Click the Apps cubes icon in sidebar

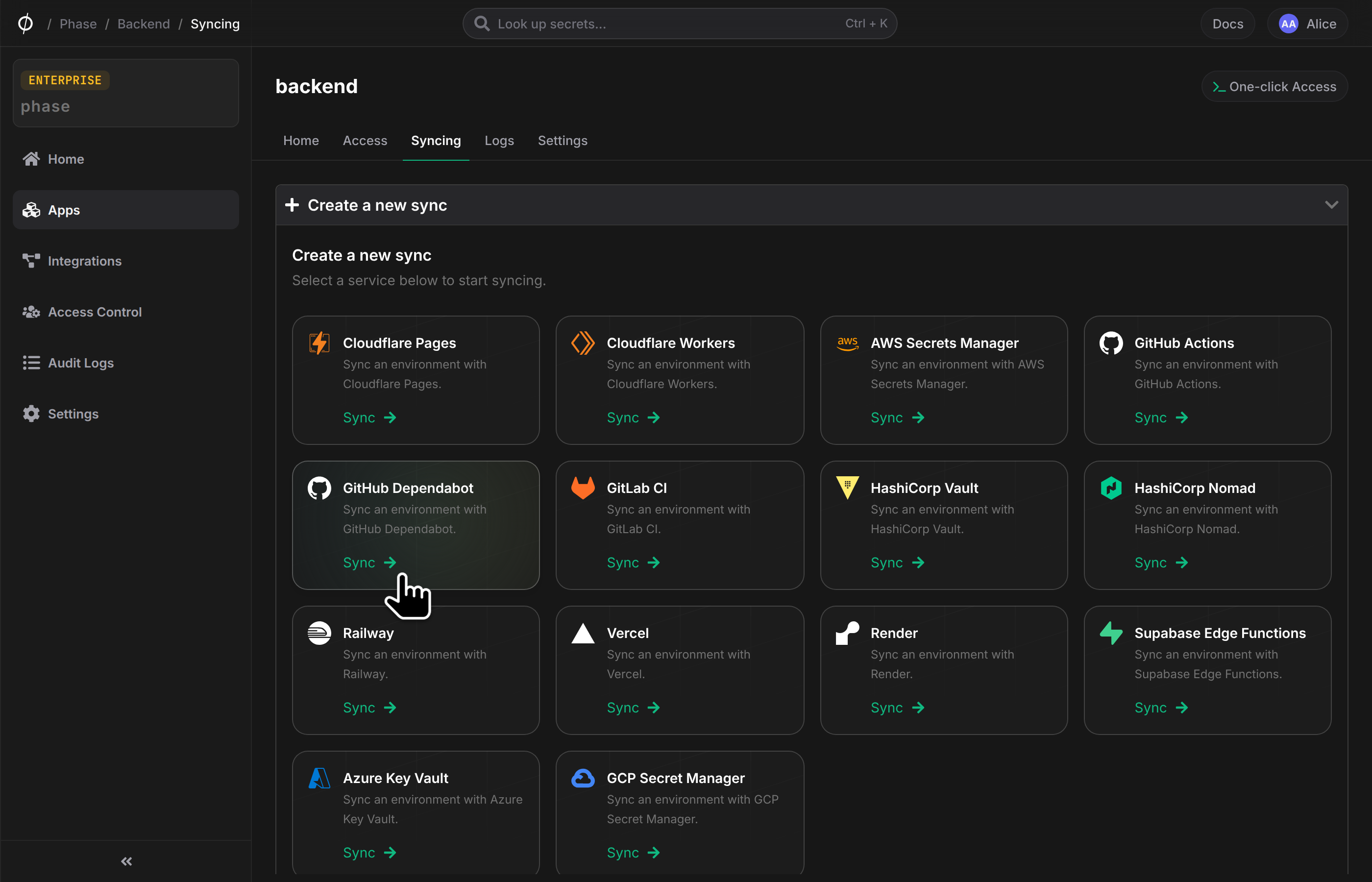point(31,210)
